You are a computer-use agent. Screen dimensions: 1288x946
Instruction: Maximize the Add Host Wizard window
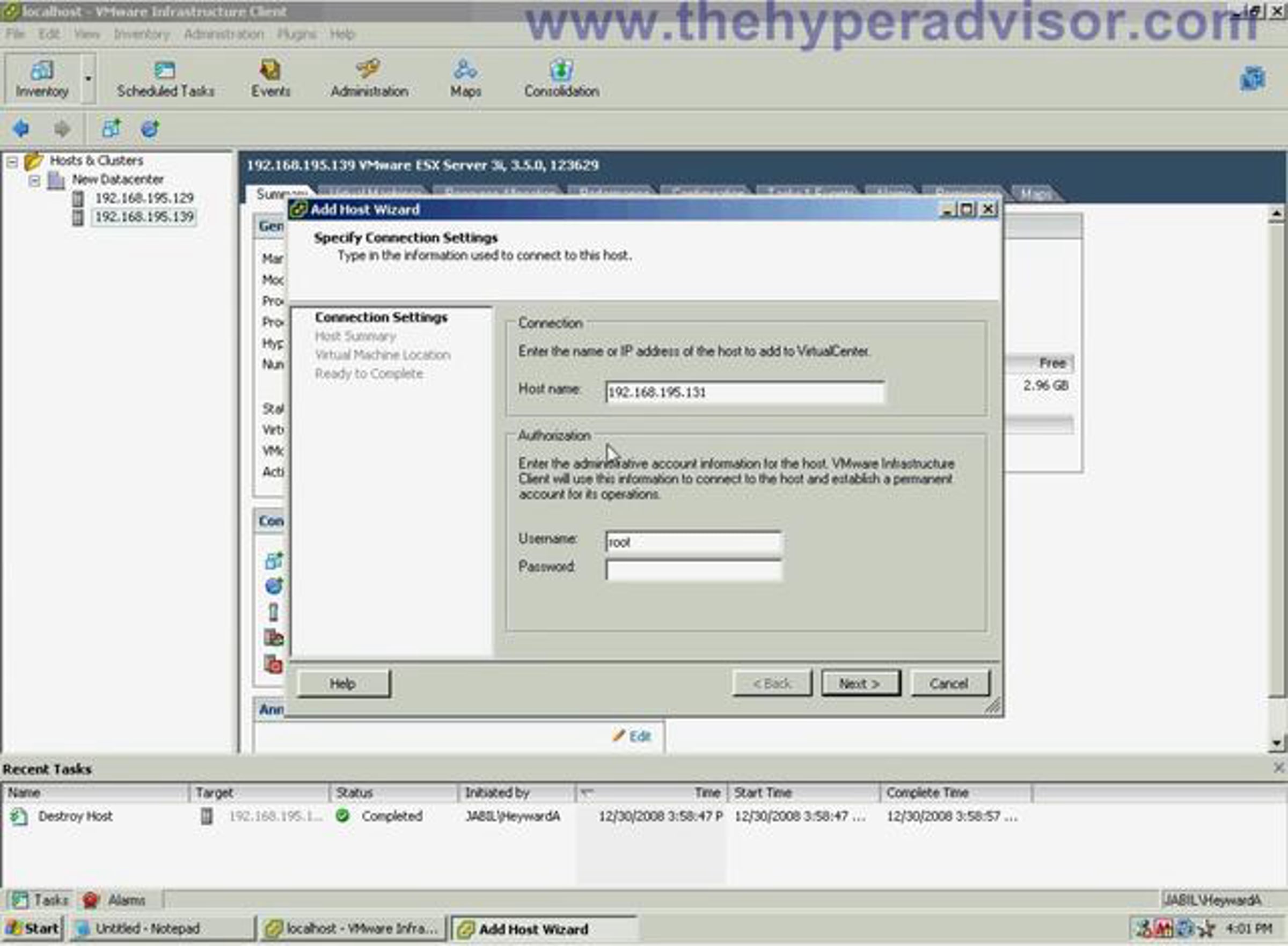point(968,209)
